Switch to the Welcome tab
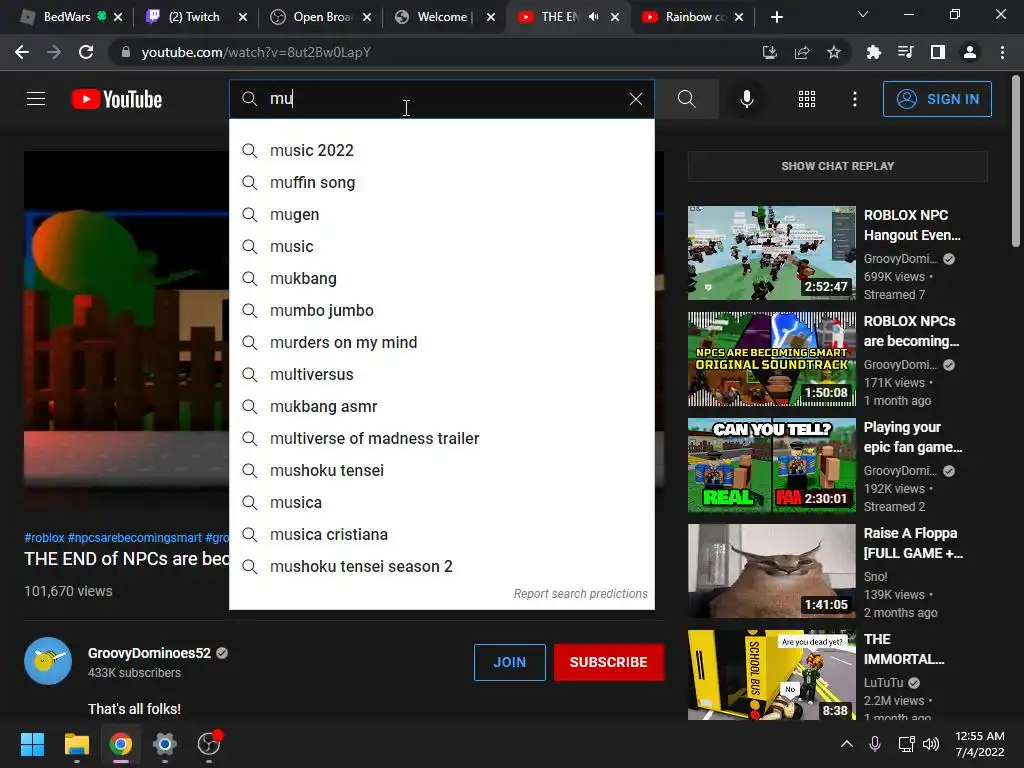 (x=441, y=17)
